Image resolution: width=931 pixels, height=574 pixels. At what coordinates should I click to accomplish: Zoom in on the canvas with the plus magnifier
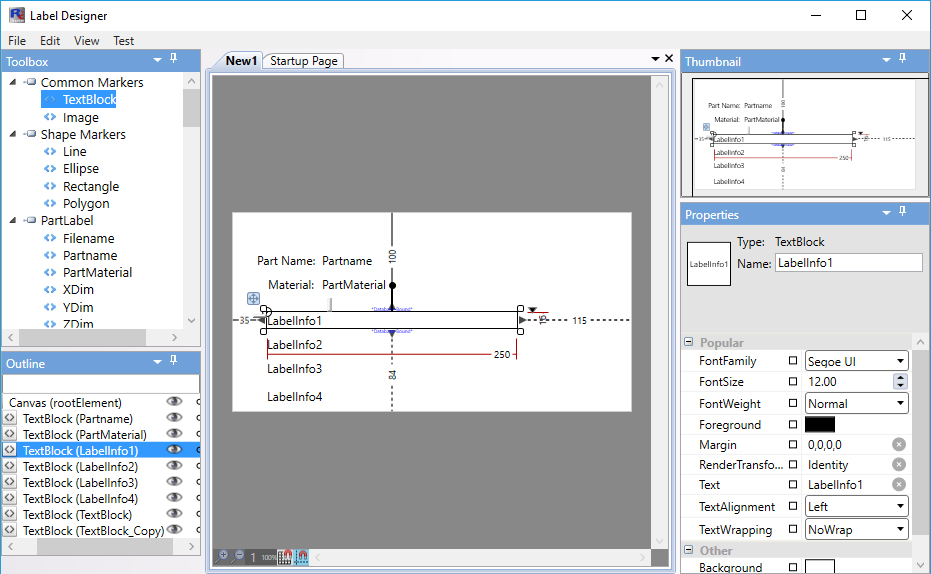222,556
